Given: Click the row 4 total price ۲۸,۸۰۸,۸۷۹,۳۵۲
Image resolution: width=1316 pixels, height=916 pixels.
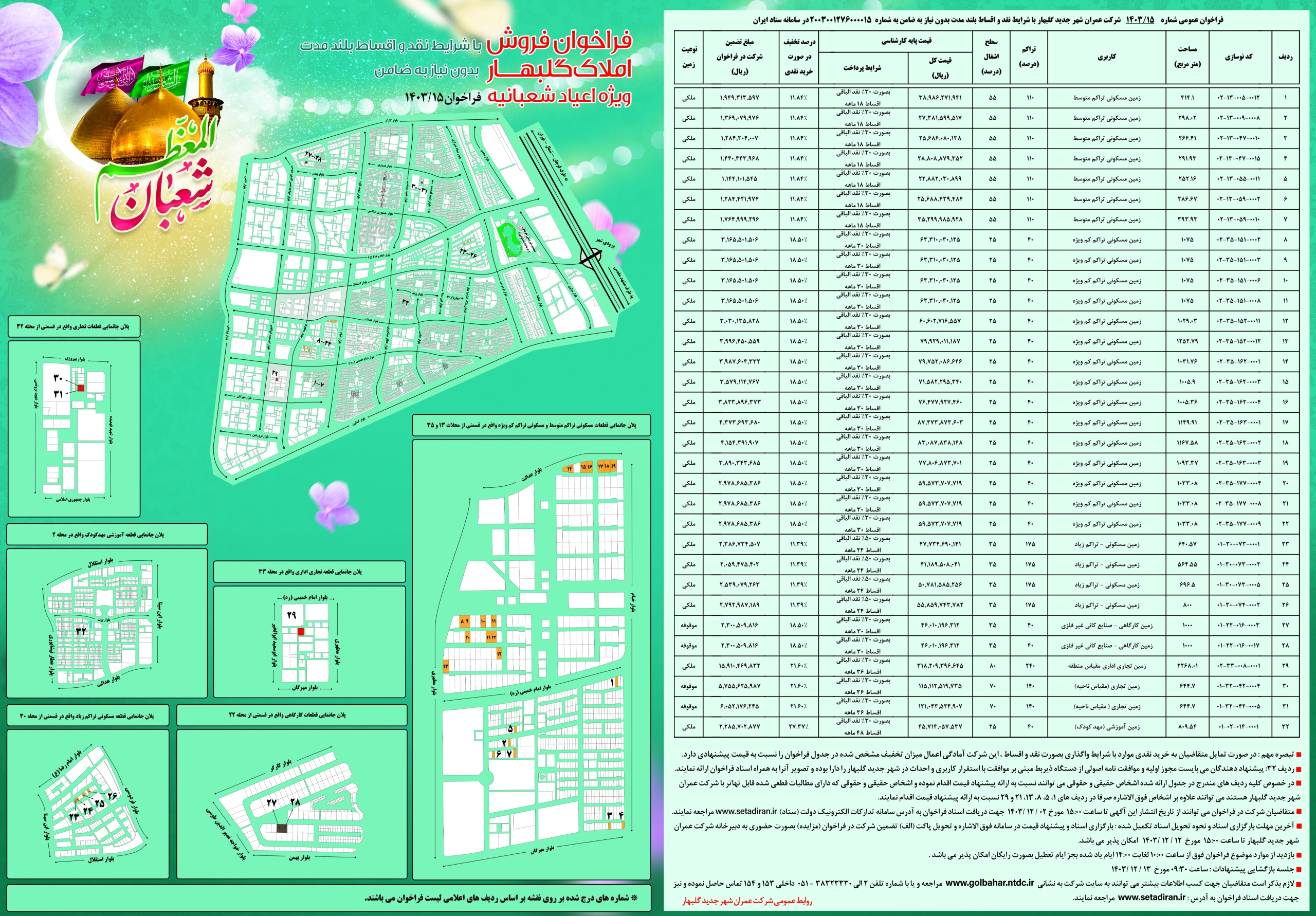Looking at the screenshot, I should click(940, 159).
